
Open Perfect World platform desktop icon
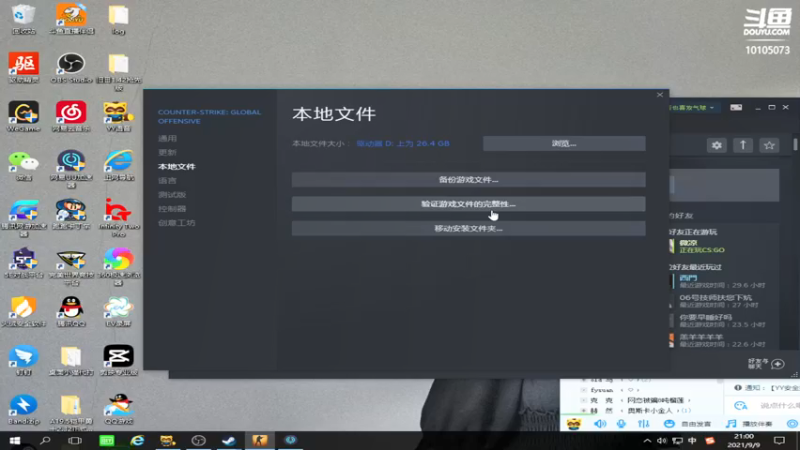coord(71,267)
